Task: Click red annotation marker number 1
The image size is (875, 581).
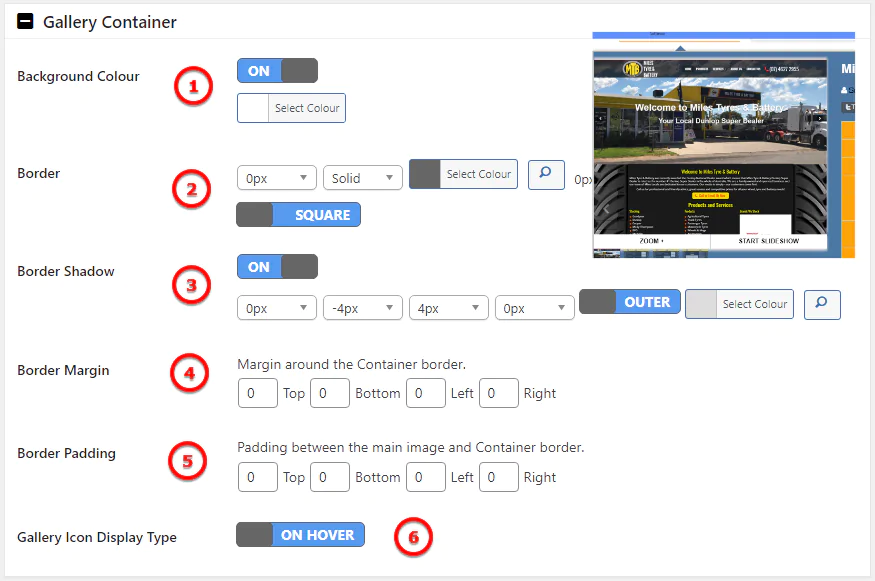Action: coord(193,87)
